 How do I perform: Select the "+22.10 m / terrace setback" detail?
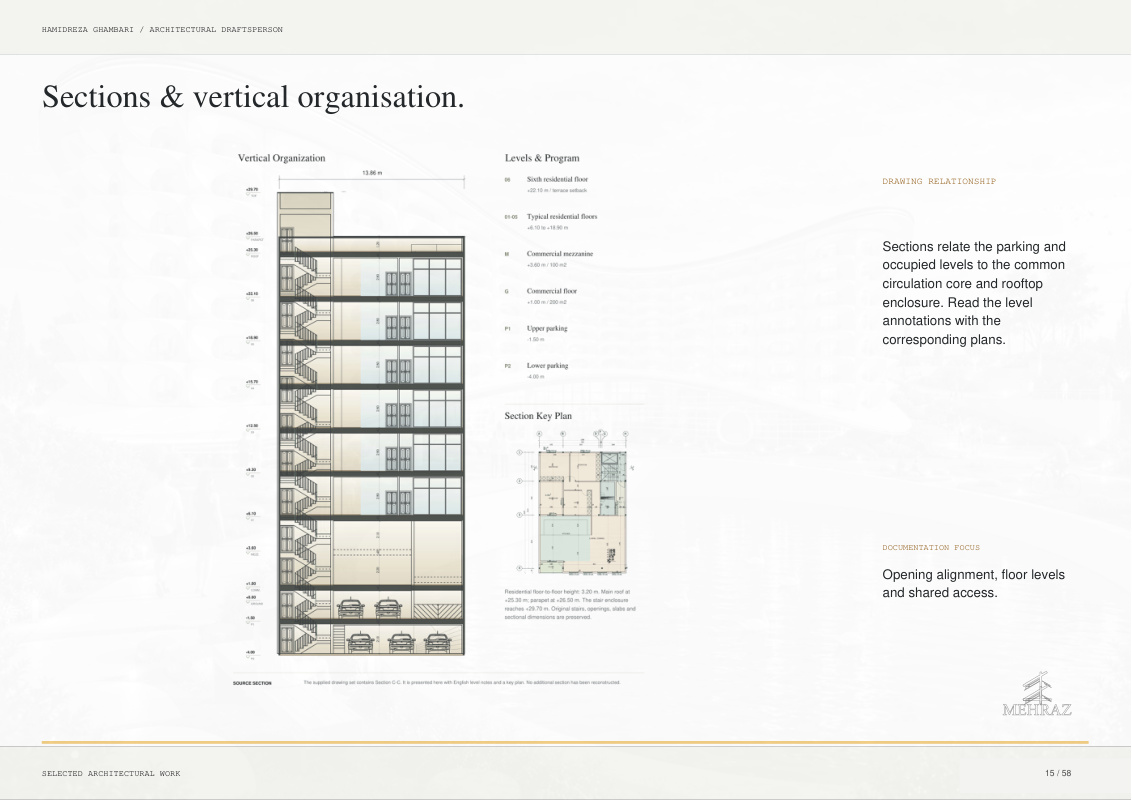(x=557, y=191)
